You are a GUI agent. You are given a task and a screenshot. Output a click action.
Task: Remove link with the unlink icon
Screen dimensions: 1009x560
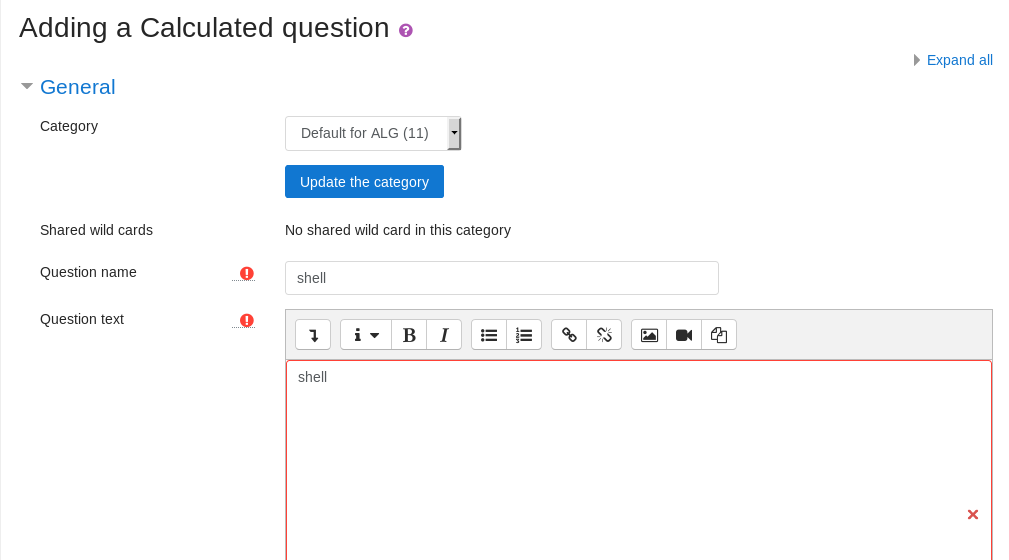click(x=604, y=335)
